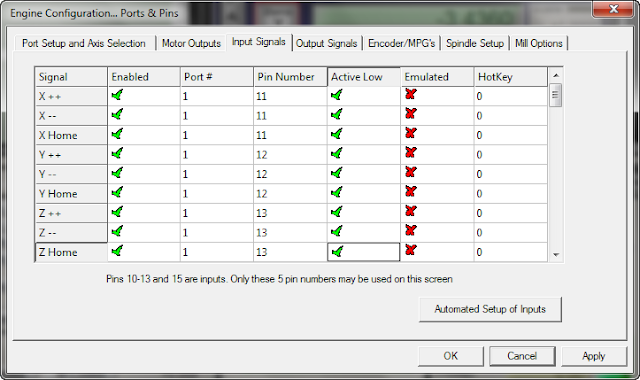
Task: Click Emulated red X for X ++ row
Action: (411, 94)
